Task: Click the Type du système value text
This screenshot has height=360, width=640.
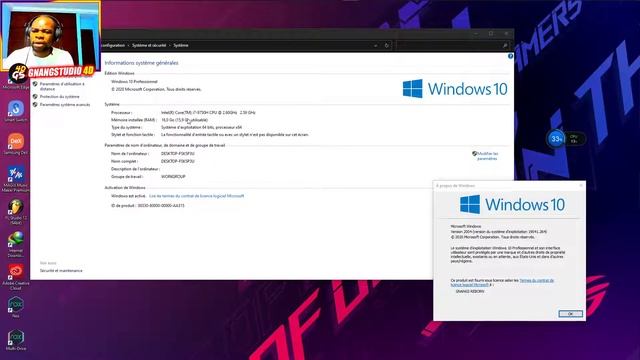Action: 202,127
